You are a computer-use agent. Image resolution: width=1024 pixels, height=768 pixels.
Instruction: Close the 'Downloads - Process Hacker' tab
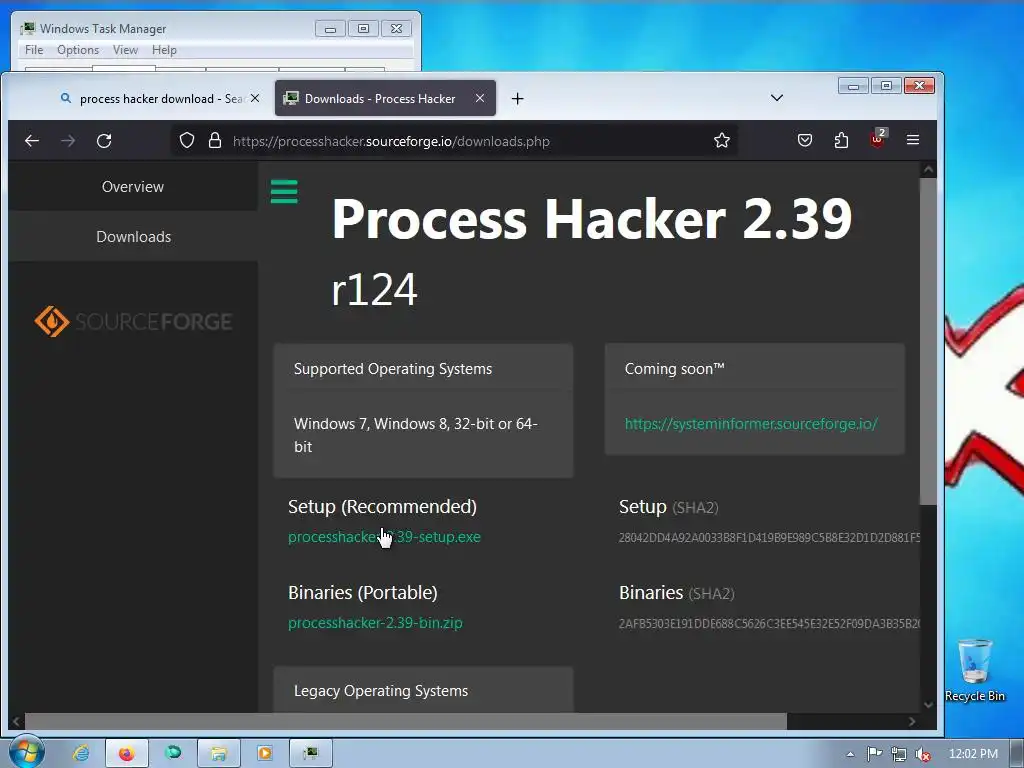[x=480, y=98]
